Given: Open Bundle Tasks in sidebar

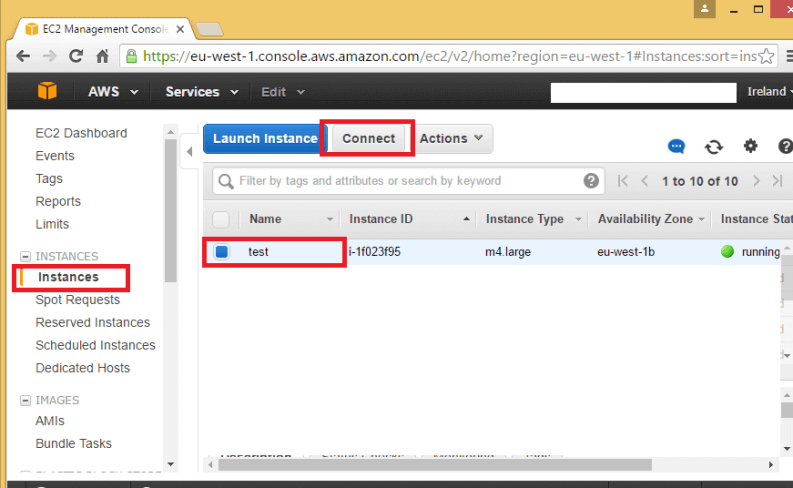Looking at the screenshot, I should click(73, 444).
